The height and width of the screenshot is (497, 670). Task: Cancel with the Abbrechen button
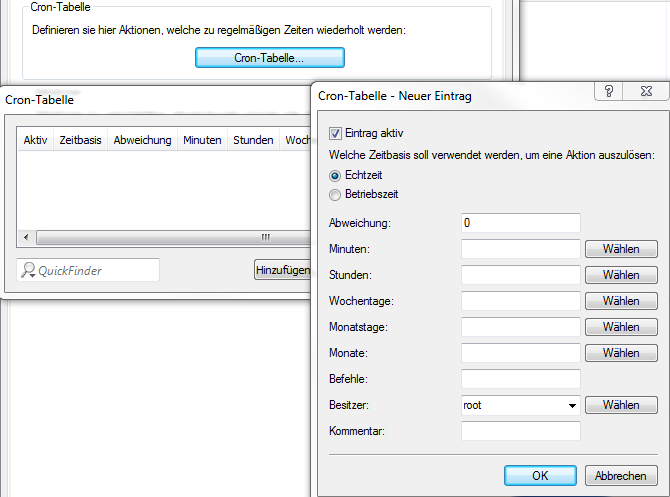(621, 476)
